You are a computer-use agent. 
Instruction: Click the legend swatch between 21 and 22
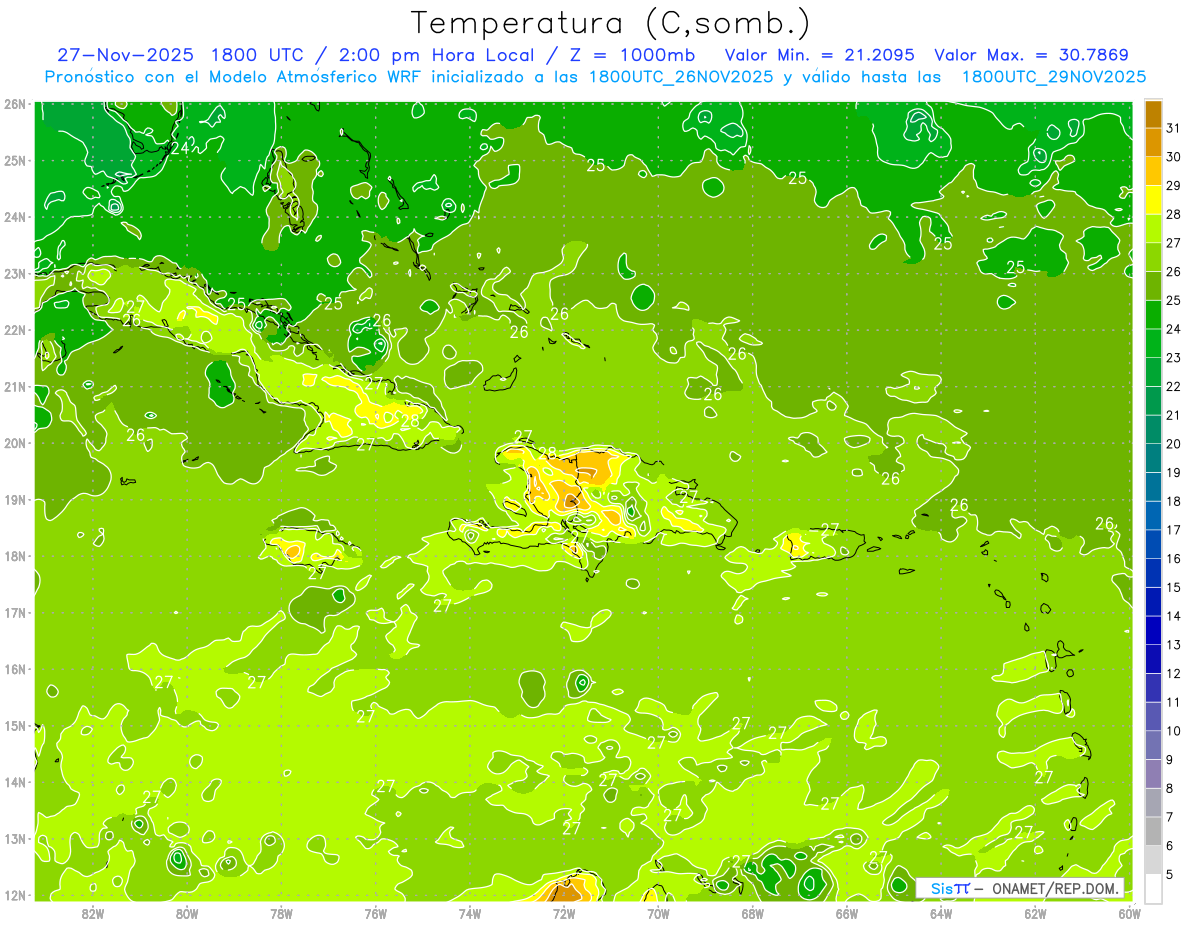coord(1153,401)
